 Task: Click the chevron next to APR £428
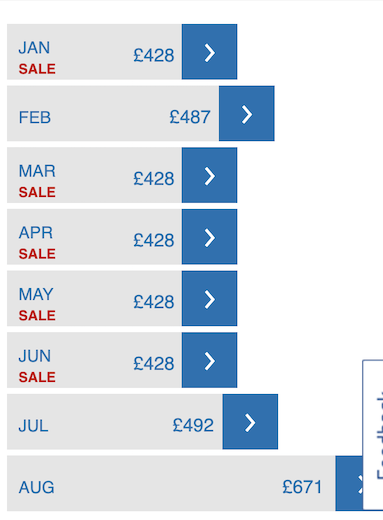(x=209, y=237)
